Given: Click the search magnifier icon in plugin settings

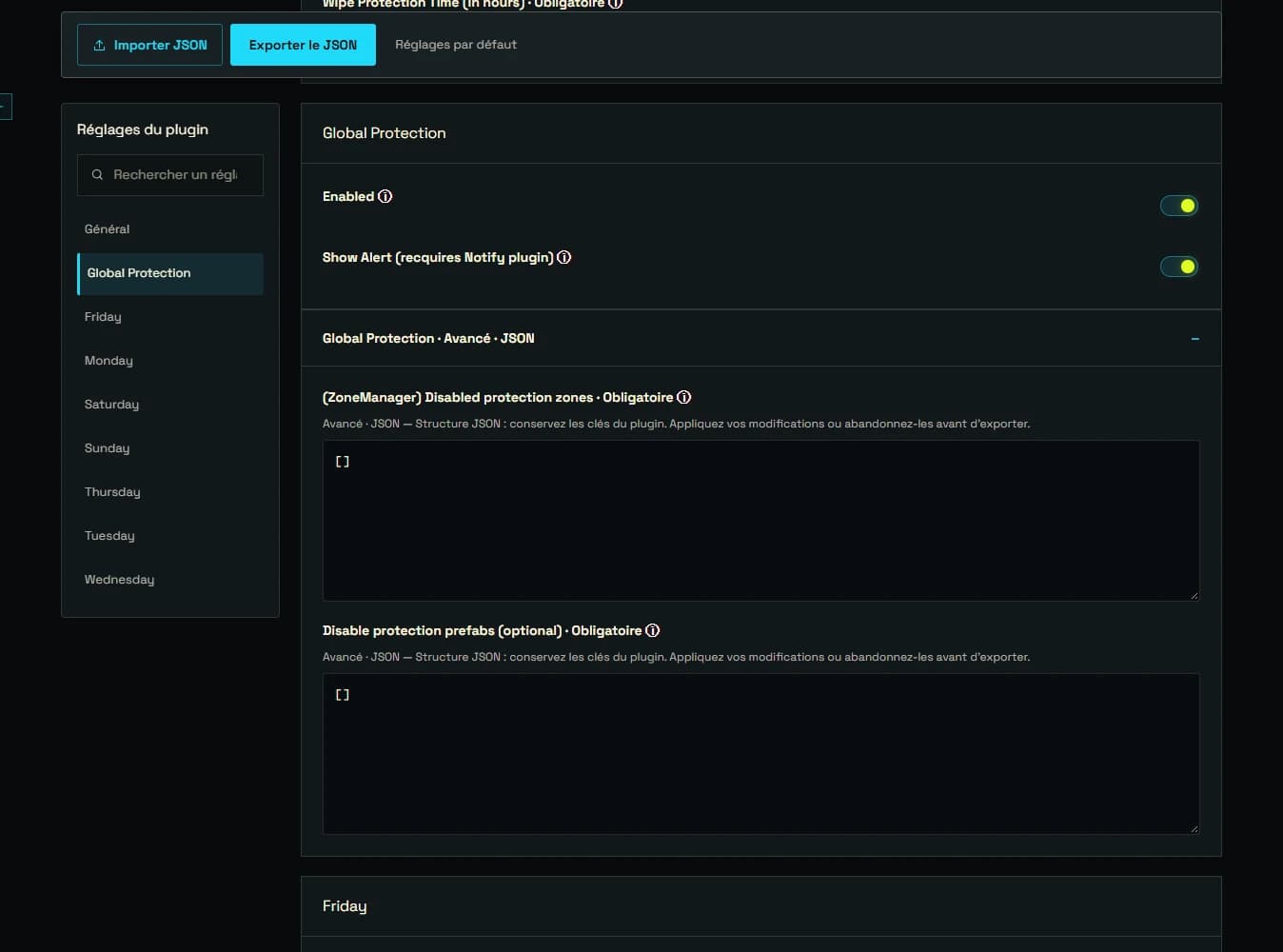Looking at the screenshot, I should (x=97, y=175).
